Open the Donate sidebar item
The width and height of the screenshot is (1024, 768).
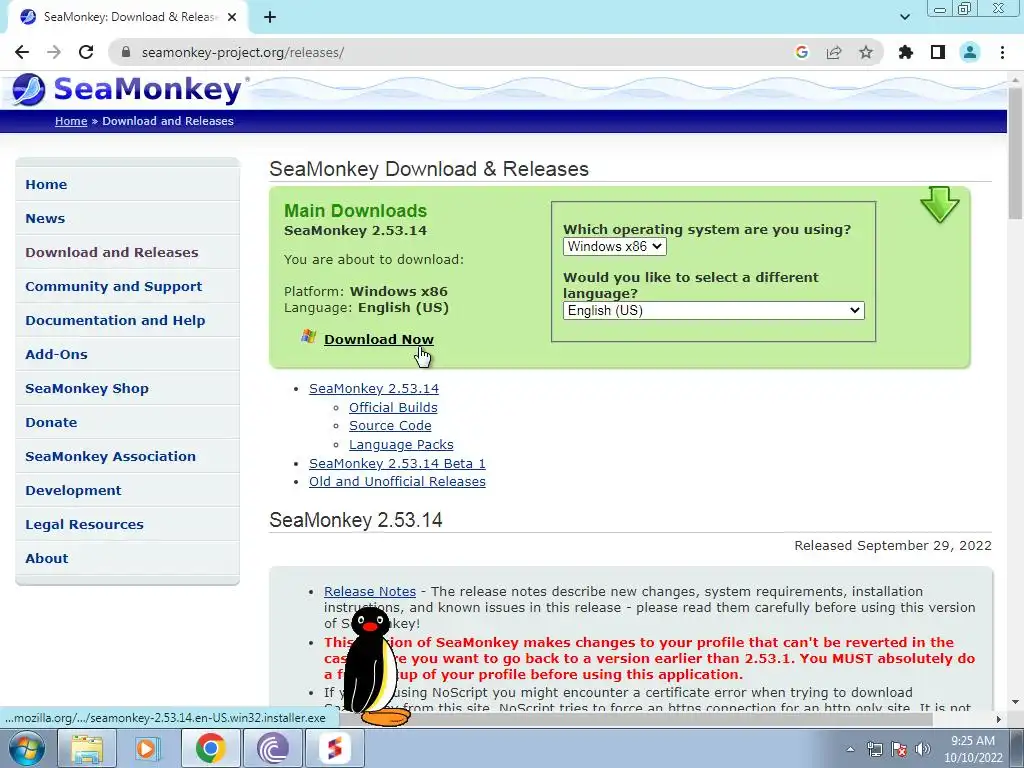click(127, 422)
